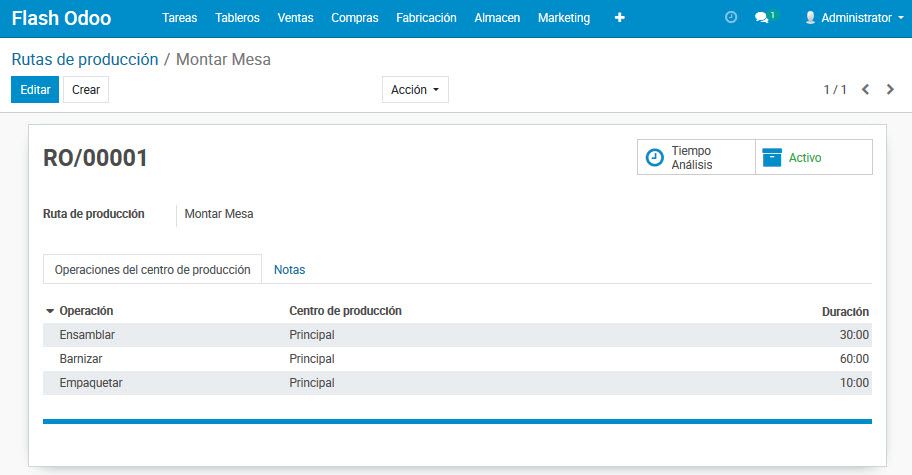Toggle the Activo archive button
Viewport: 912px width, 475px height.
pyautogui.click(x=813, y=157)
